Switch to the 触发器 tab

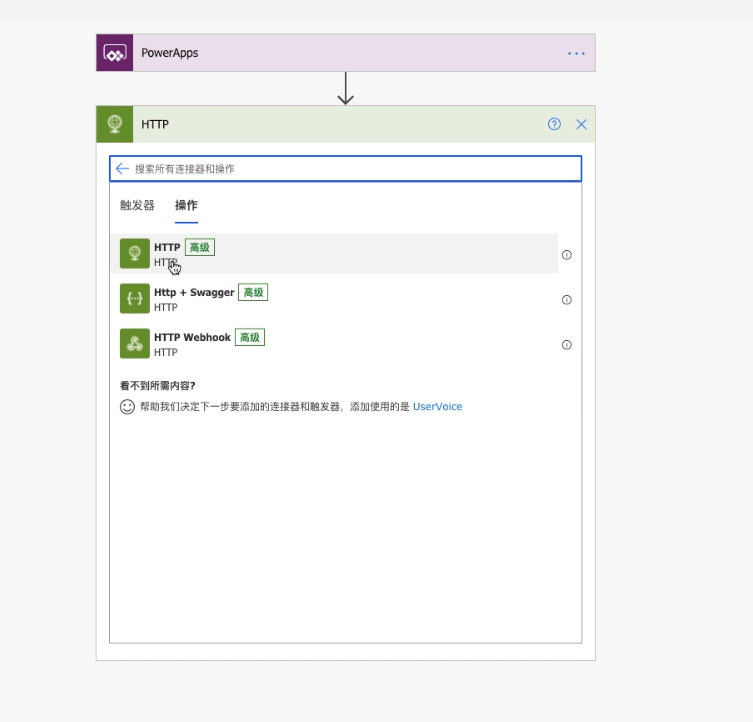[x=137, y=206]
